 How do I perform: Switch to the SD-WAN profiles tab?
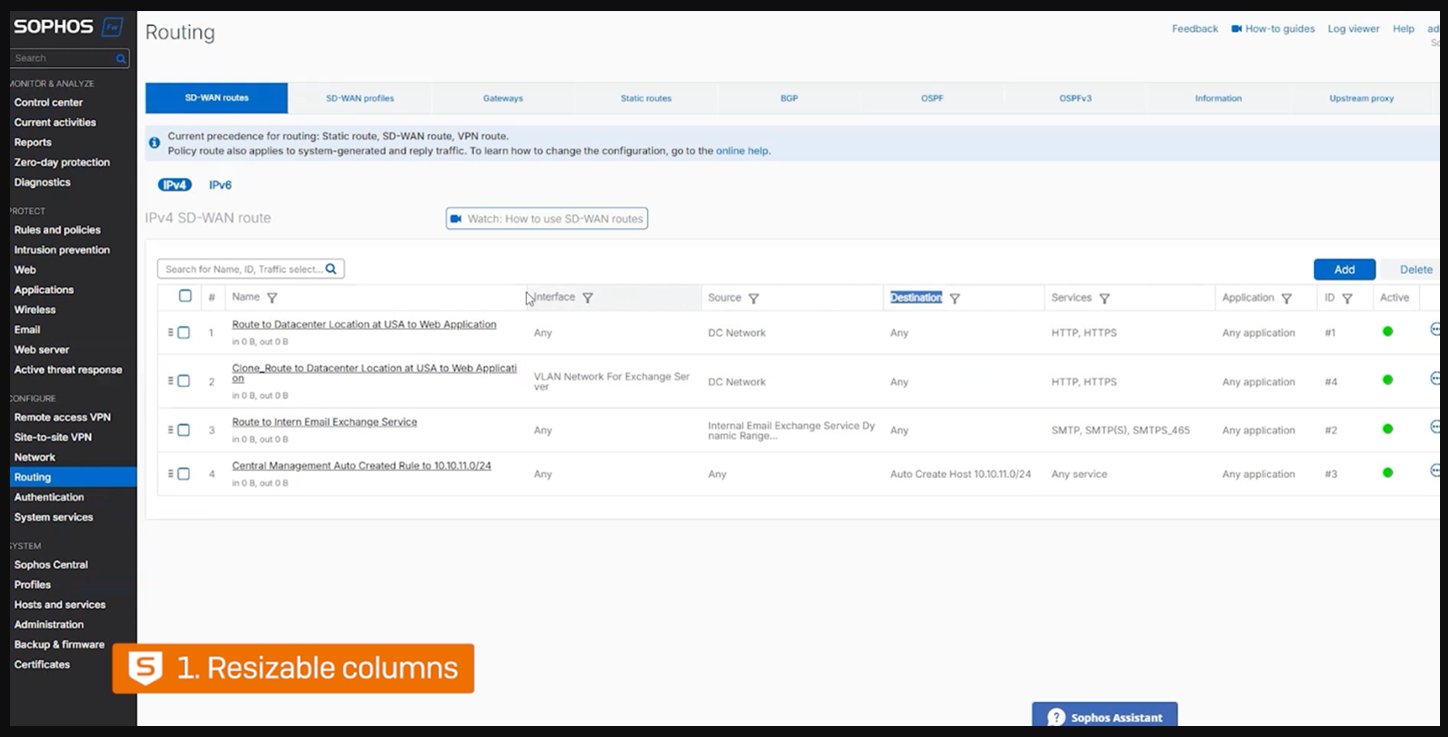[360, 98]
